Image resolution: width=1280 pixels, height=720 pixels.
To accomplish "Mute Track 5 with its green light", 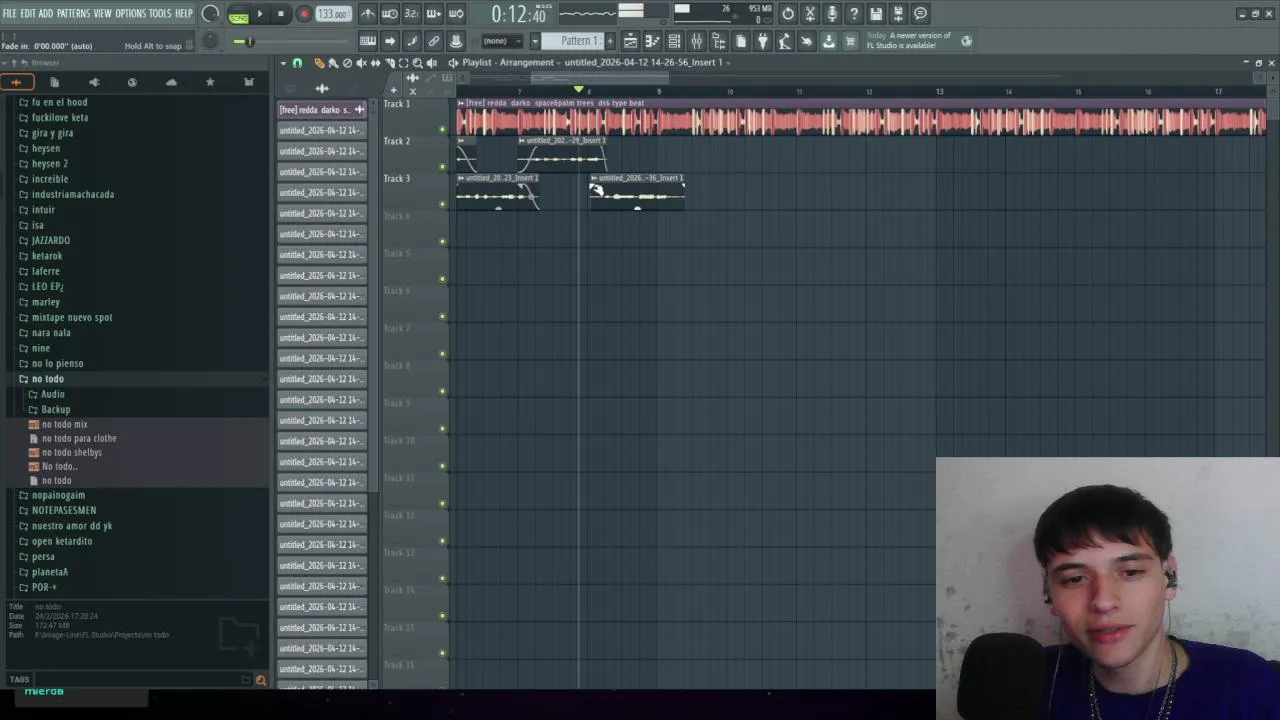I will [442, 279].
